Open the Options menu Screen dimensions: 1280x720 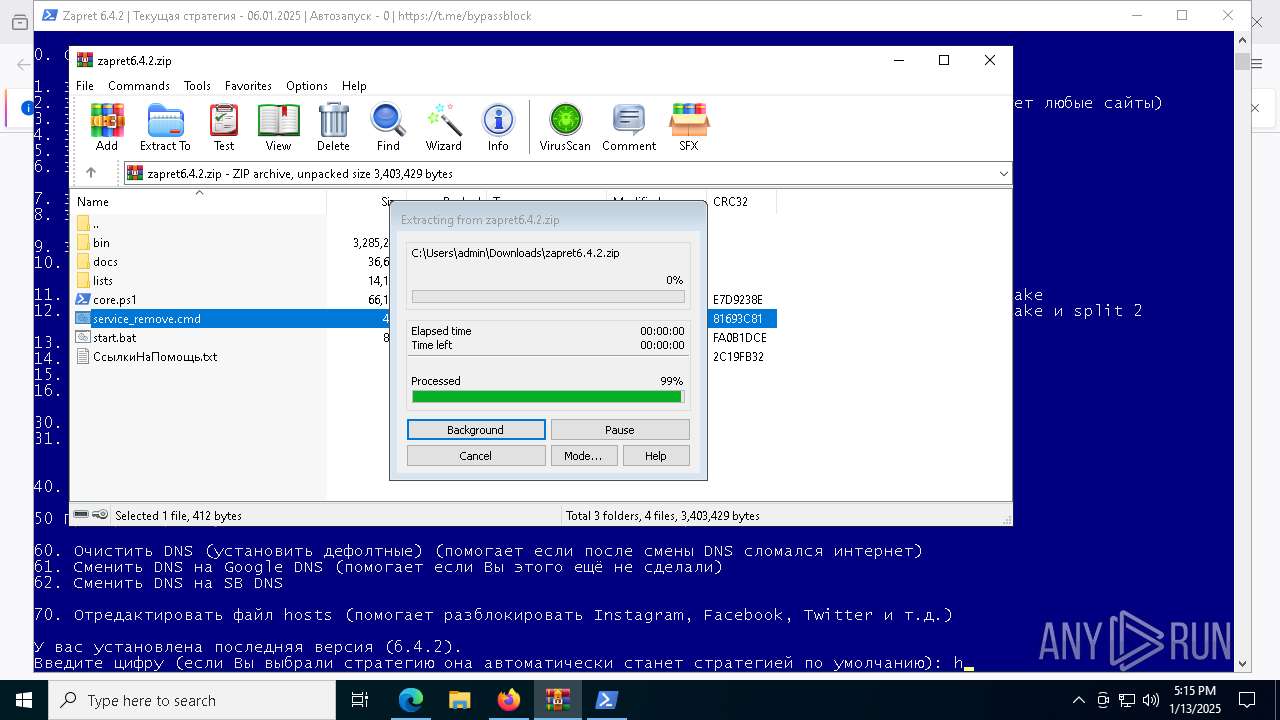click(307, 86)
